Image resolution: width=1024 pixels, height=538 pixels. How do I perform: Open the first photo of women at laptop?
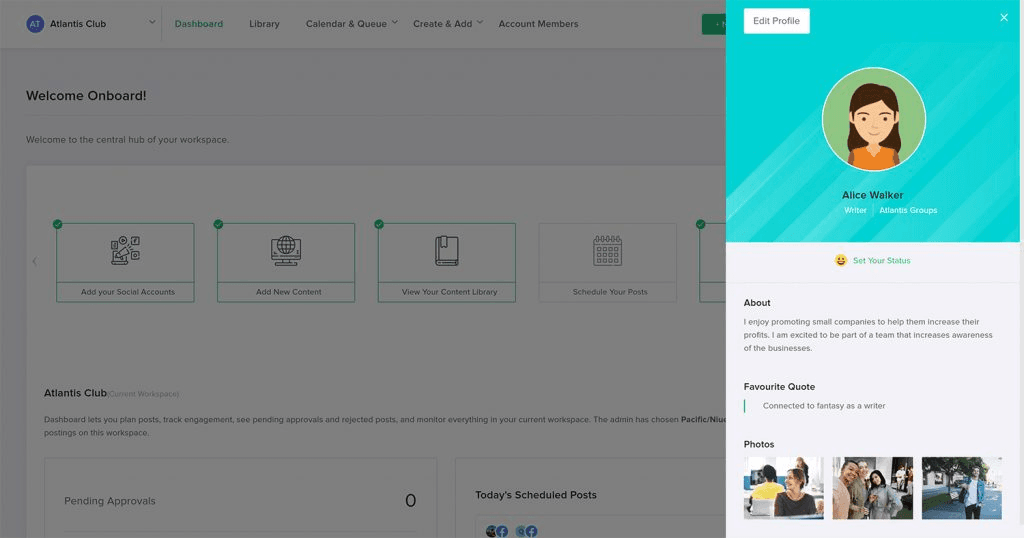pyautogui.click(x=783, y=488)
